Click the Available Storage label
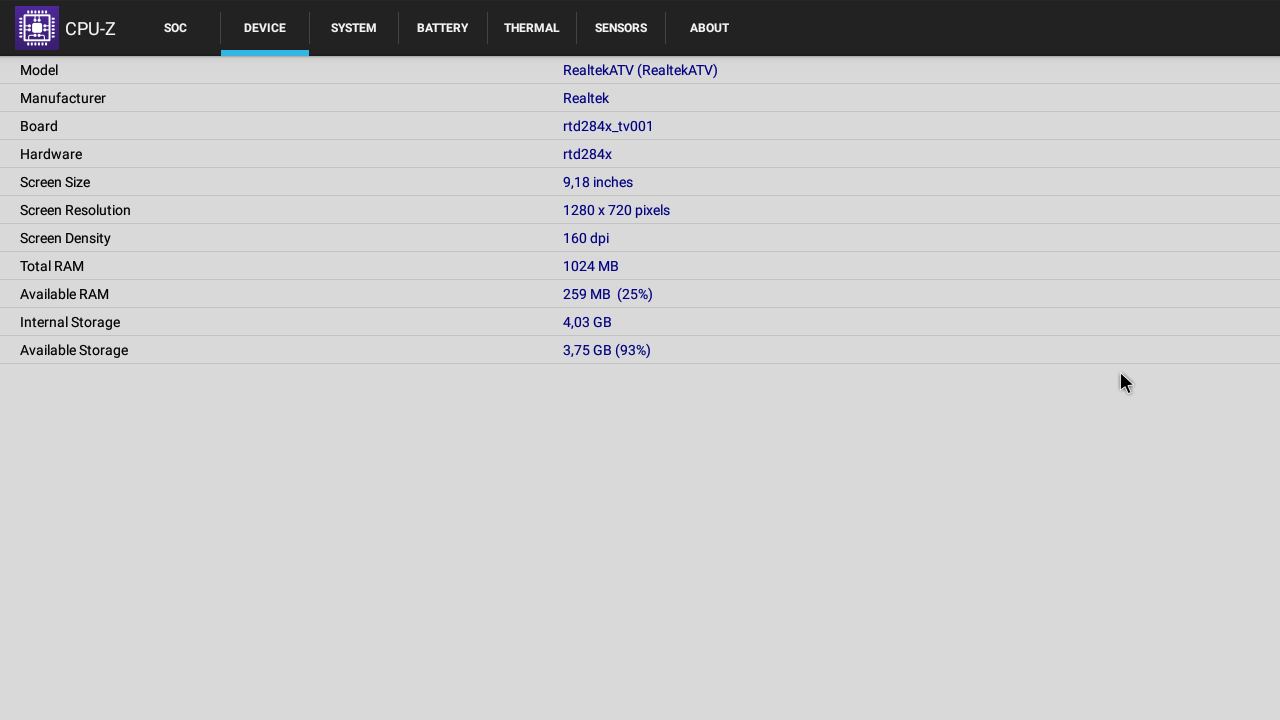The height and width of the screenshot is (720, 1280). tap(74, 350)
